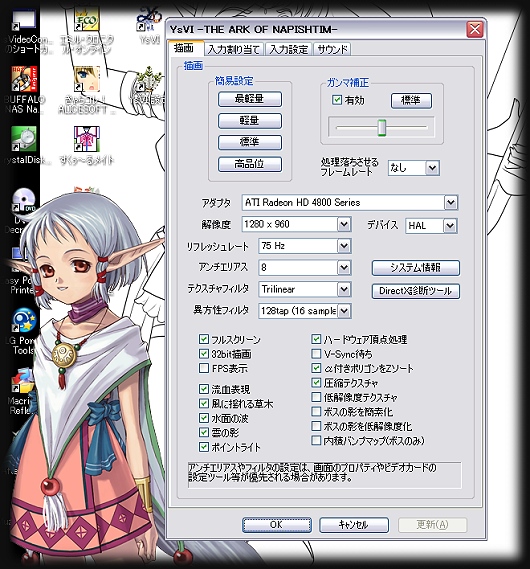Toggle the 雲の影 checkbox
Image resolution: width=530 pixels, height=569 pixels.
pos(204,432)
